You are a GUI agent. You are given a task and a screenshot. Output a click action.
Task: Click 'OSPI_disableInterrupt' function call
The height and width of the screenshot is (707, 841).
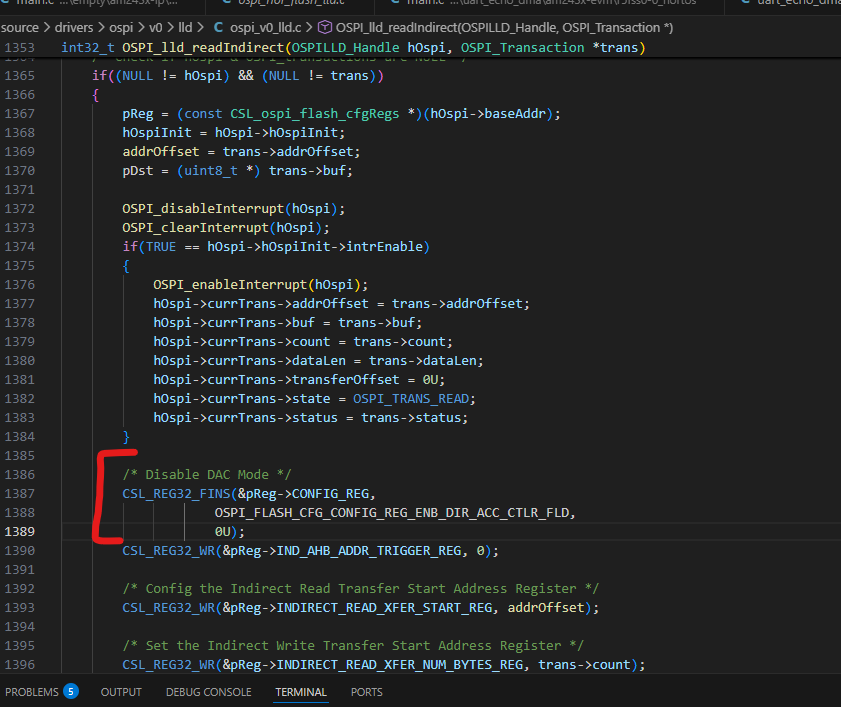[203, 209]
